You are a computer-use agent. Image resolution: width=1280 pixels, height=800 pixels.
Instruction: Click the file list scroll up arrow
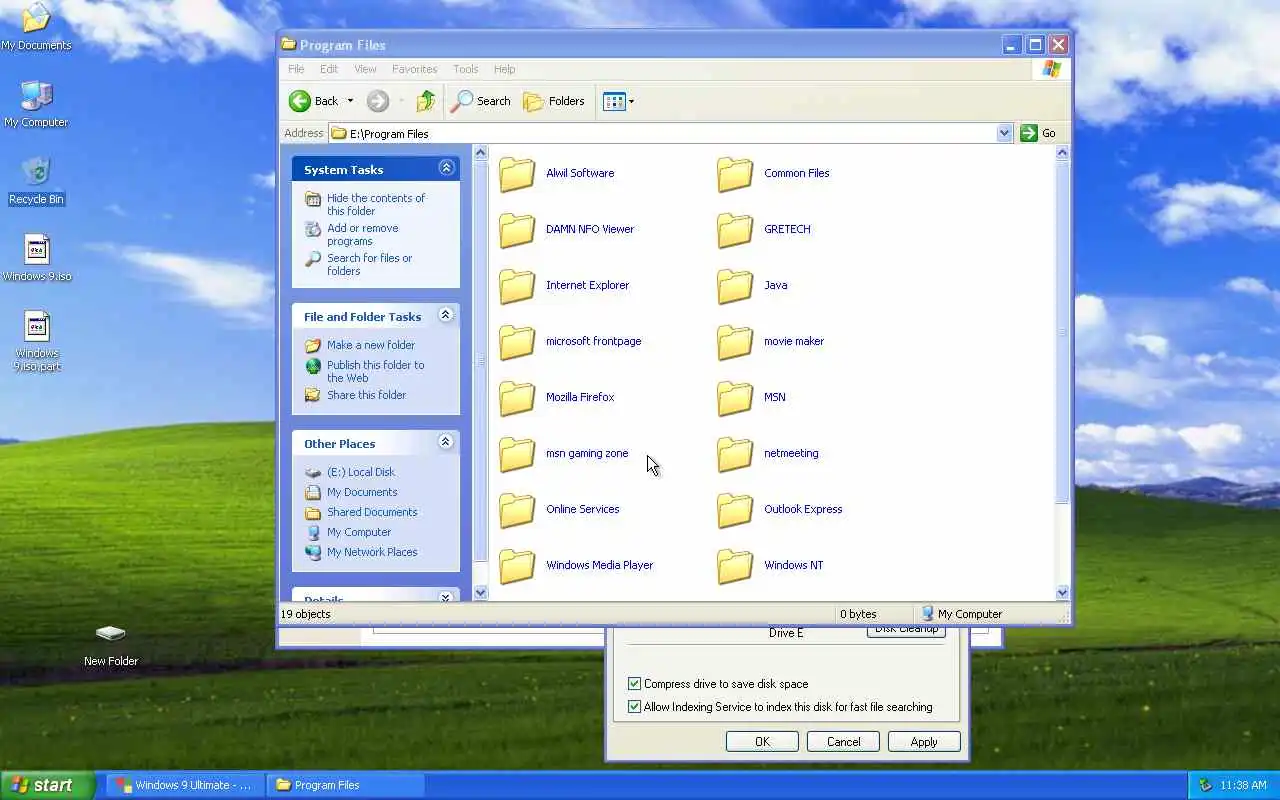[1062, 153]
